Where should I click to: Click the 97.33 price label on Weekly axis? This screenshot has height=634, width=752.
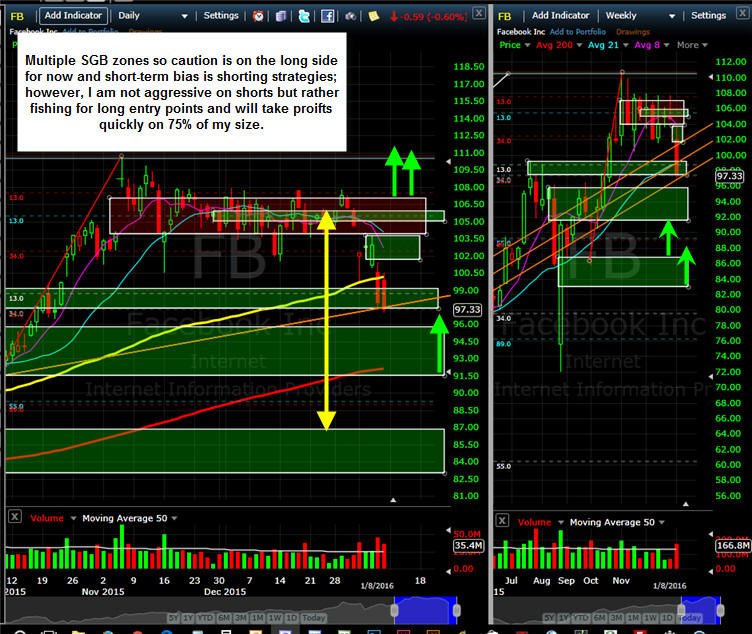click(x=729, y=176)
